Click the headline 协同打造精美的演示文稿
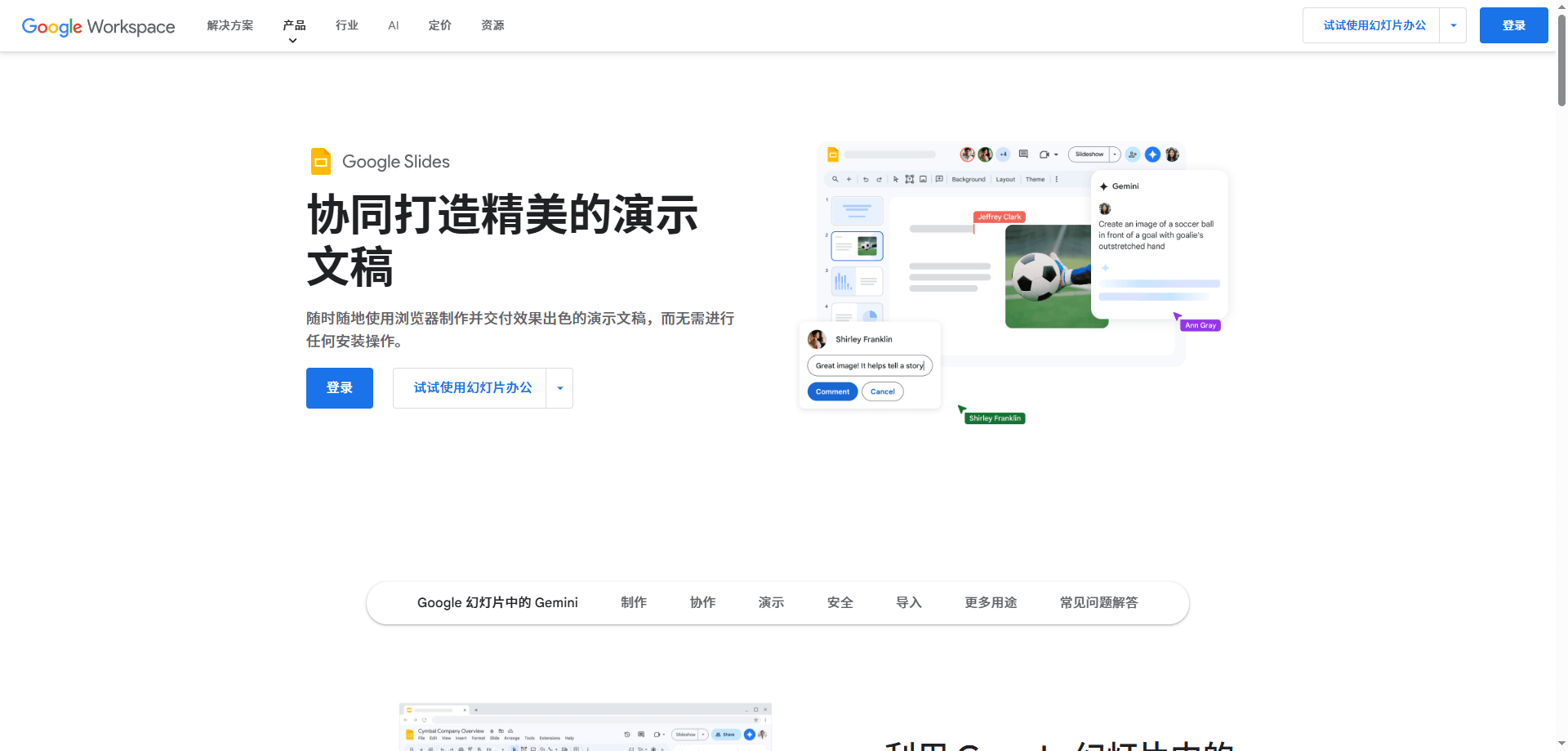 [502, 240]
